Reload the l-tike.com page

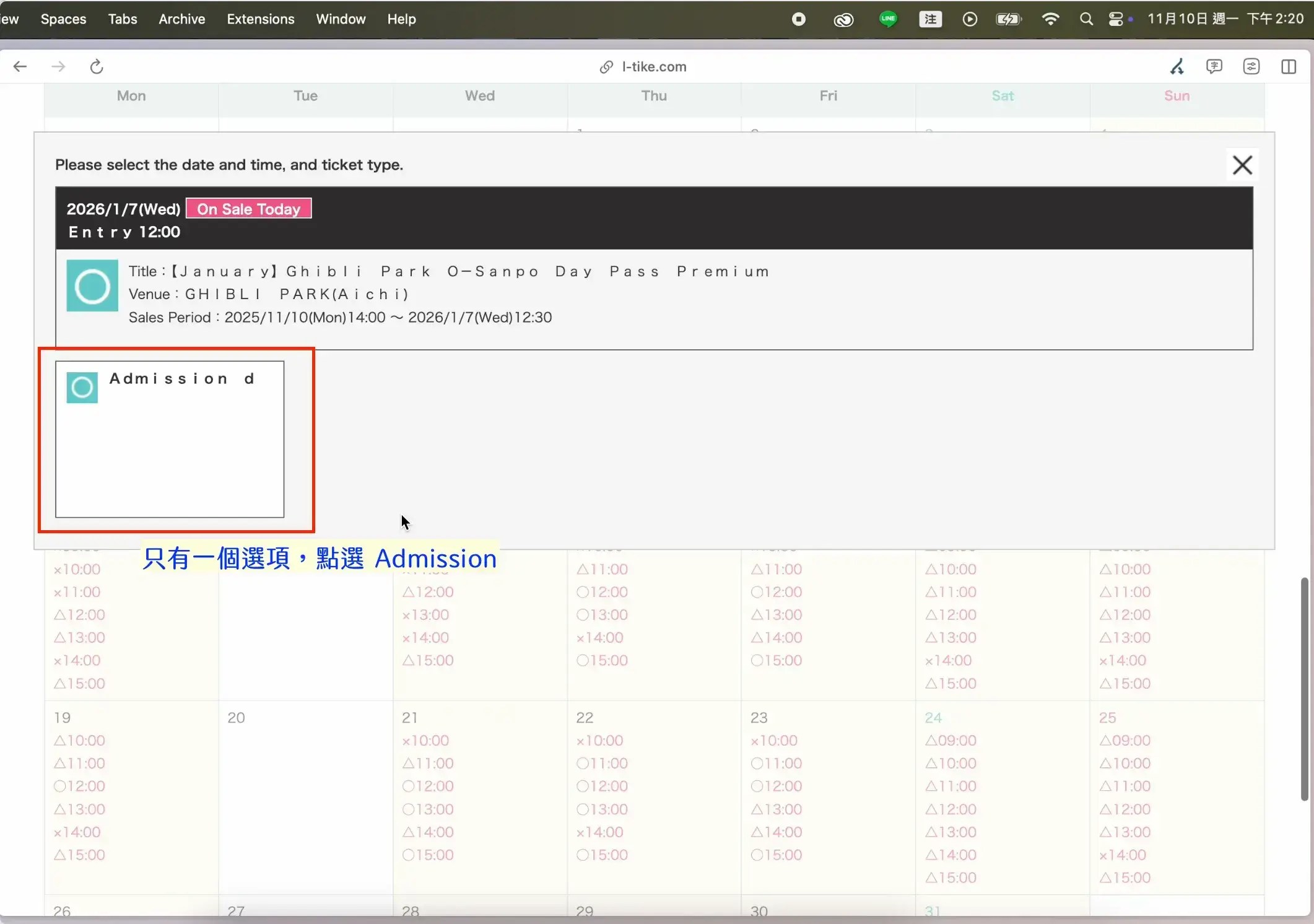(x=97, y=66)
